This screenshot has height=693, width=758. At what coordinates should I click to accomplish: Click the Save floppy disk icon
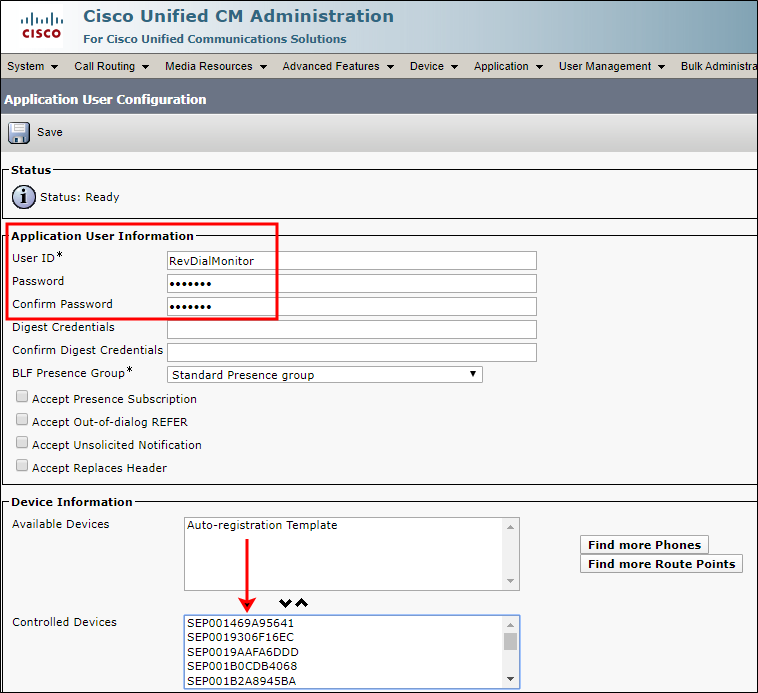click(x=19, y=133)
